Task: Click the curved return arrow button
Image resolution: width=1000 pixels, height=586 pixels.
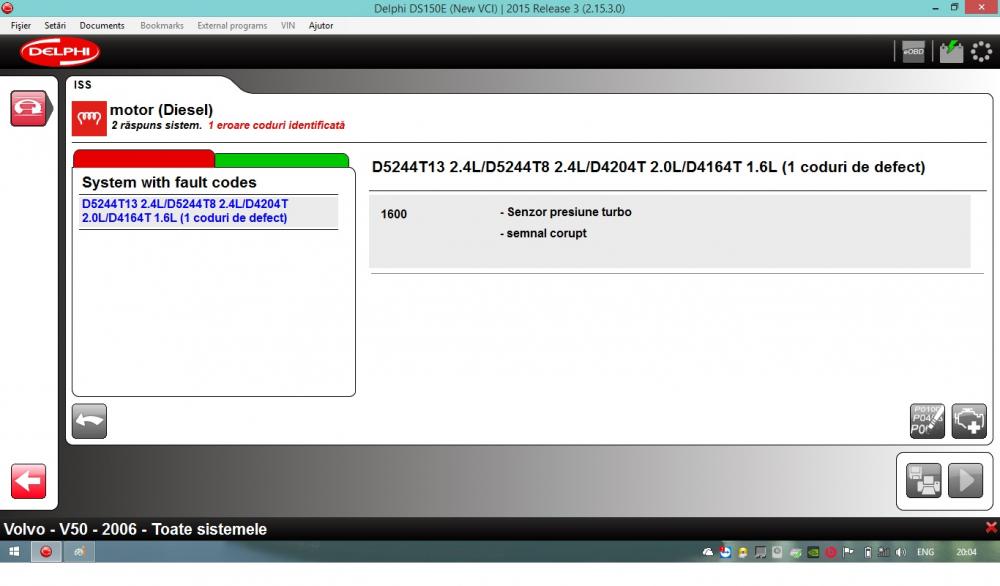Action: [x=89, y=421]
